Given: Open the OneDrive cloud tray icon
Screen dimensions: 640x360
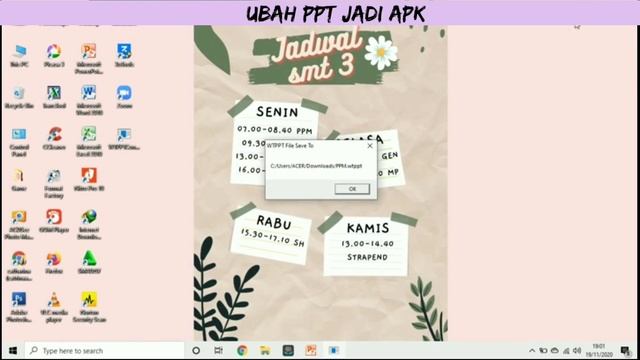Looking at the screenshot, I should click(555, 351).
